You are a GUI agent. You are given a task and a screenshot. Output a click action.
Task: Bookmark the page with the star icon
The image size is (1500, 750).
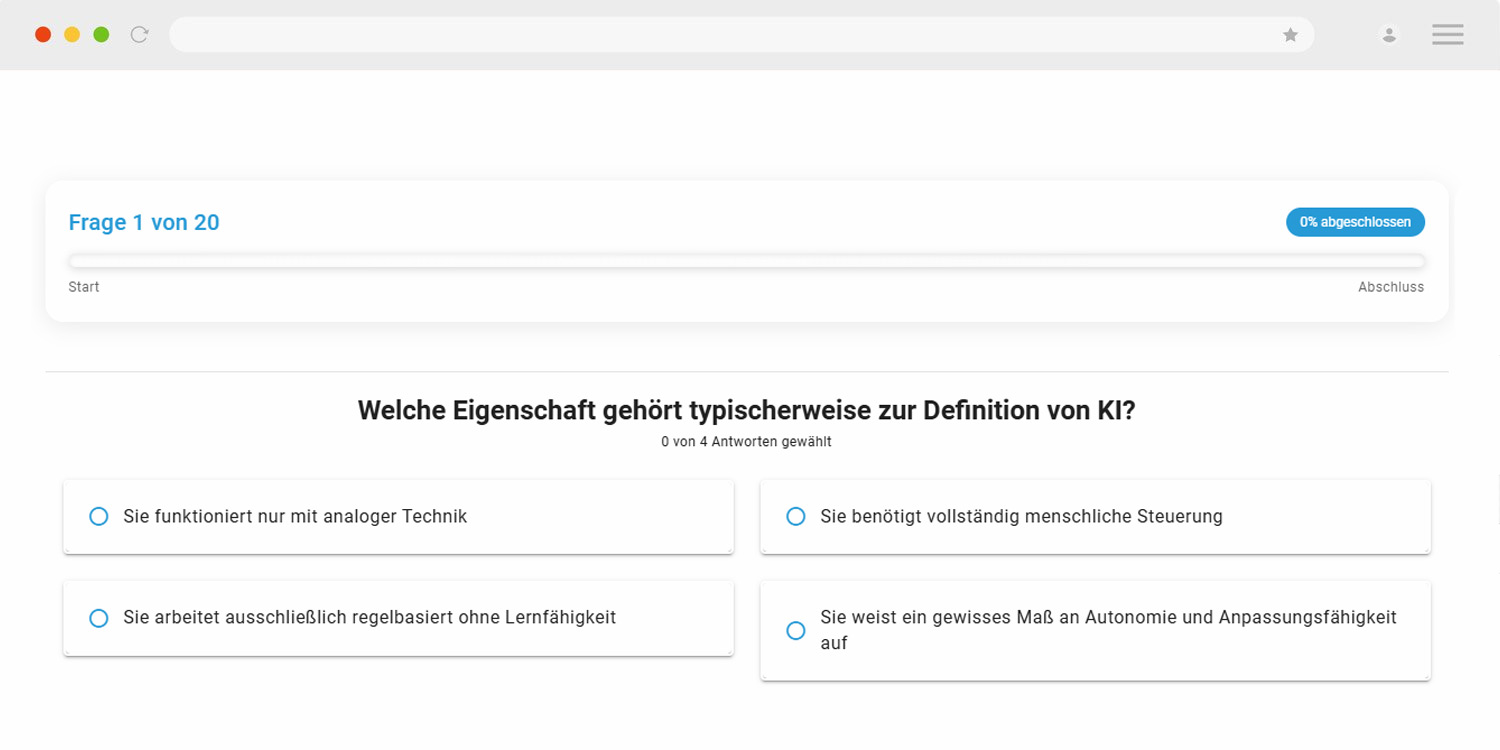click(x=1291, y=35)
